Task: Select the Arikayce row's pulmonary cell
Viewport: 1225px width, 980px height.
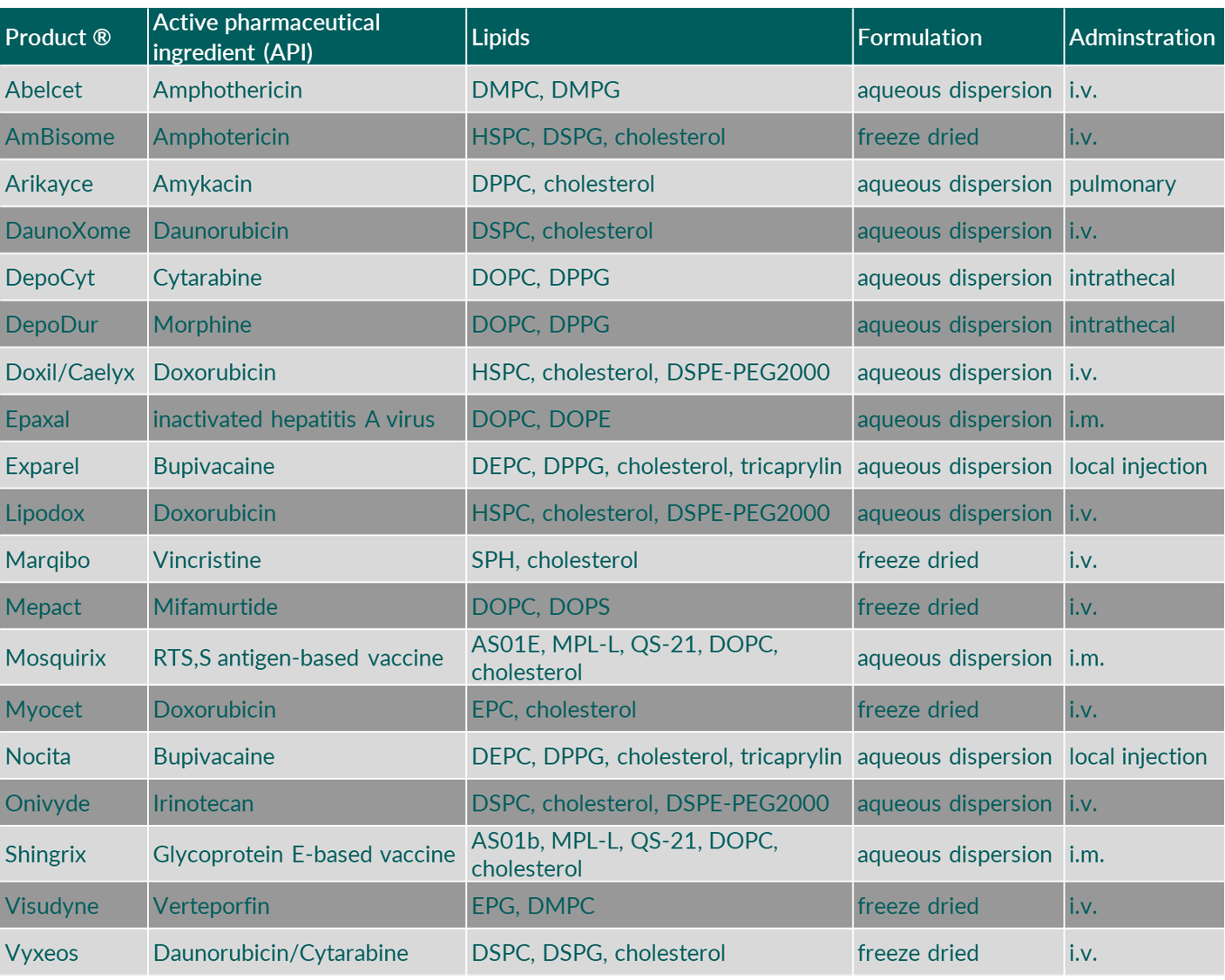Action: click(1122, 184)
